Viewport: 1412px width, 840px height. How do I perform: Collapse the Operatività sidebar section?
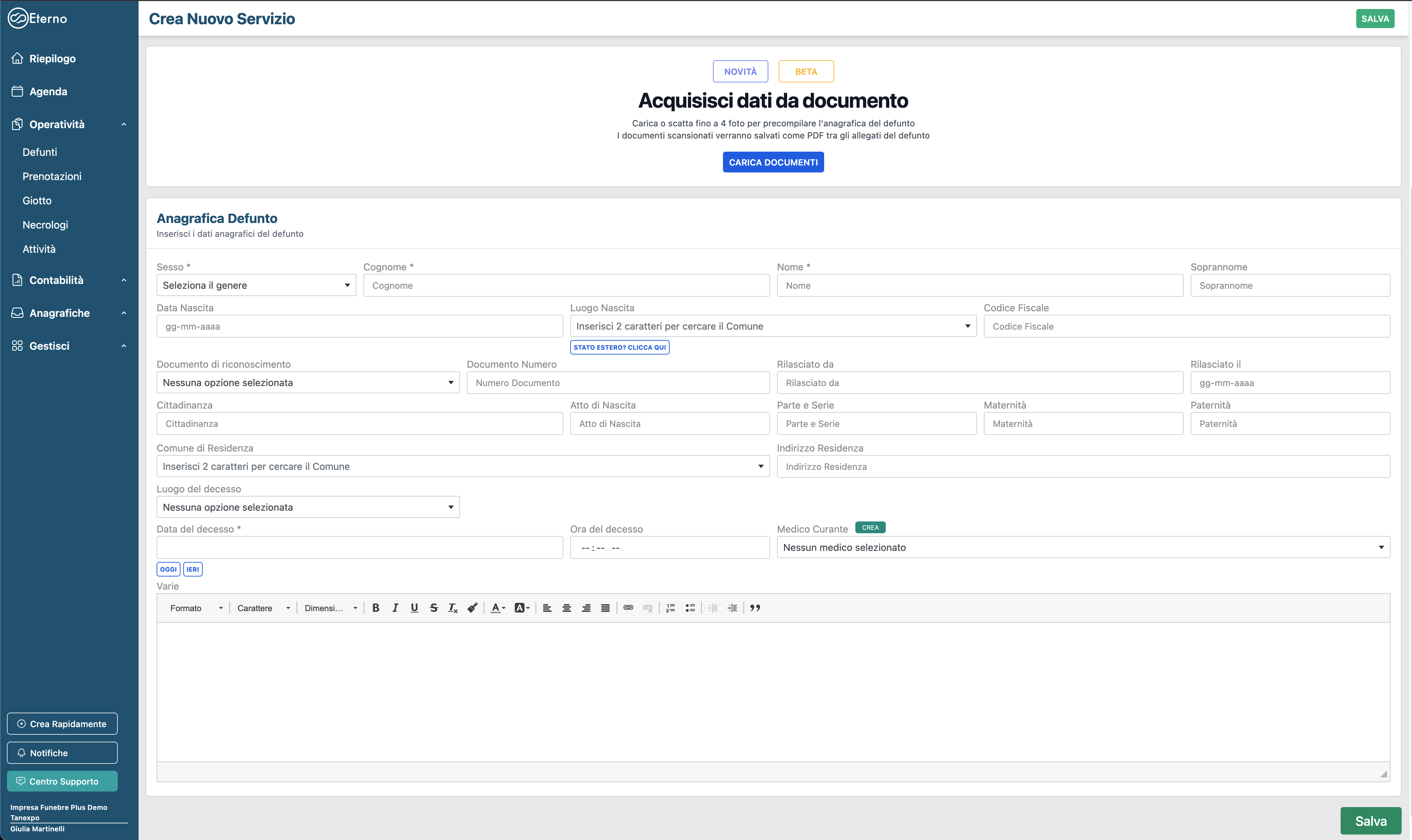click(69, 125)
